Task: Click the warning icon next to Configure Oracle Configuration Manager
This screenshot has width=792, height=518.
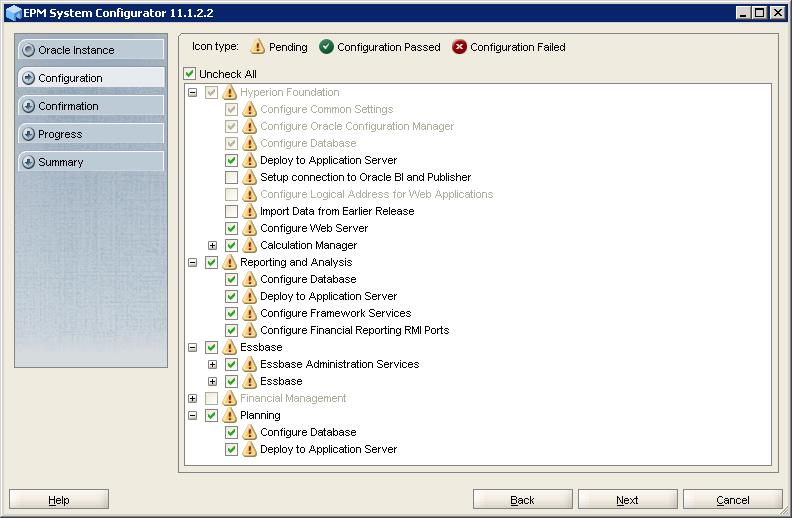Action: point(250,126)
